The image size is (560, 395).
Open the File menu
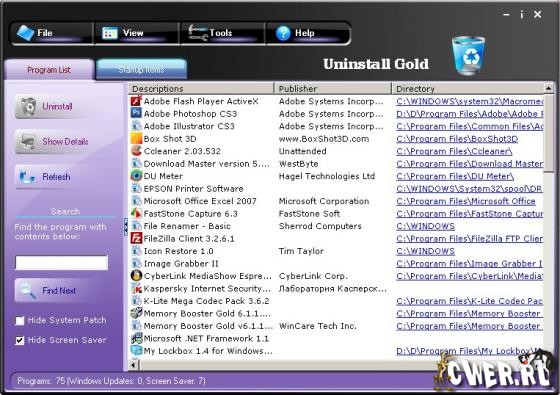52,34
